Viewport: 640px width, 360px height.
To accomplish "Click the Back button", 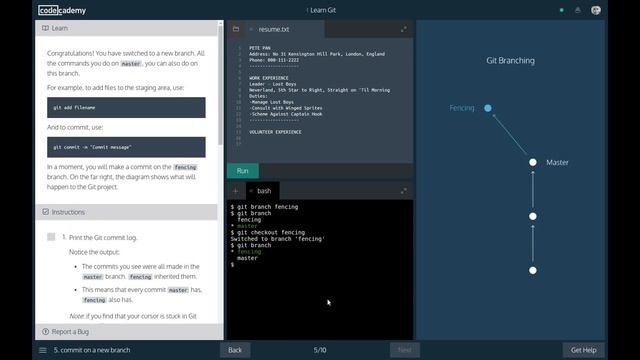I will pyautogui.click(x=235, y=350).
